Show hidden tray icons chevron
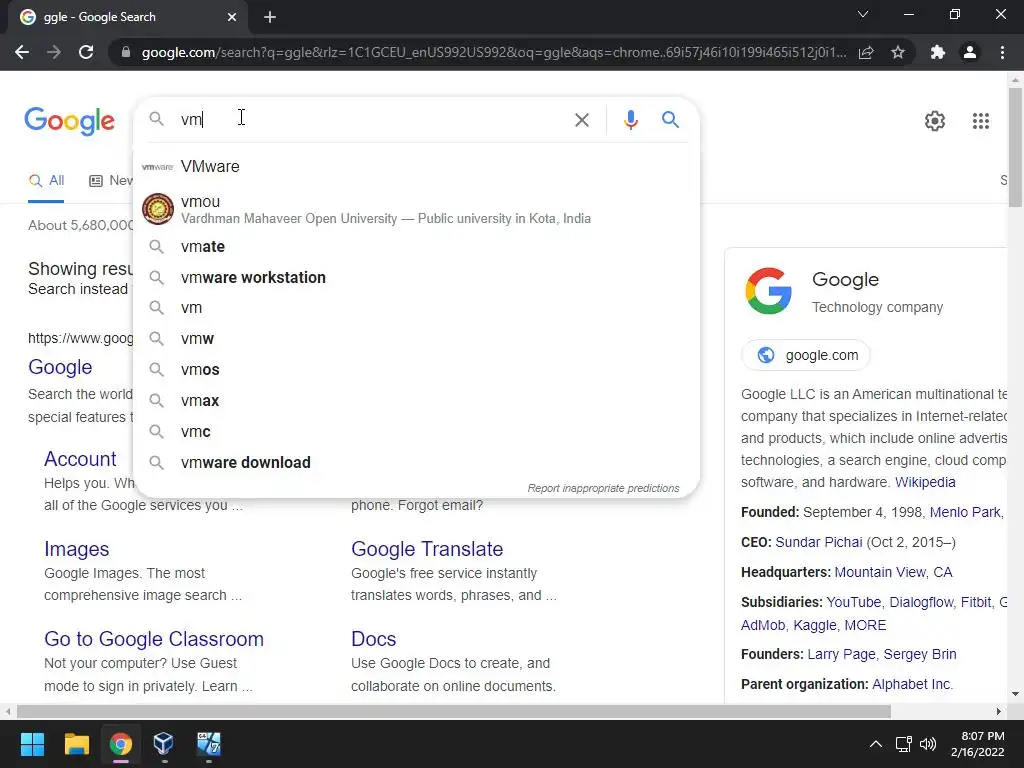1024x768 pixels. [876, 744]
